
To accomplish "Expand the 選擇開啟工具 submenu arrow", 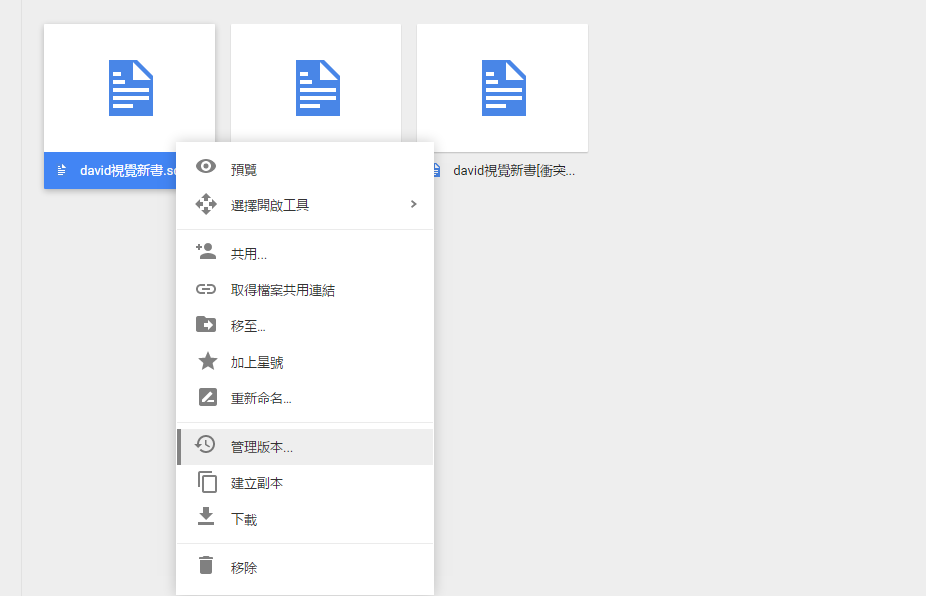I will pyautogui.click(x=413, y=204).
